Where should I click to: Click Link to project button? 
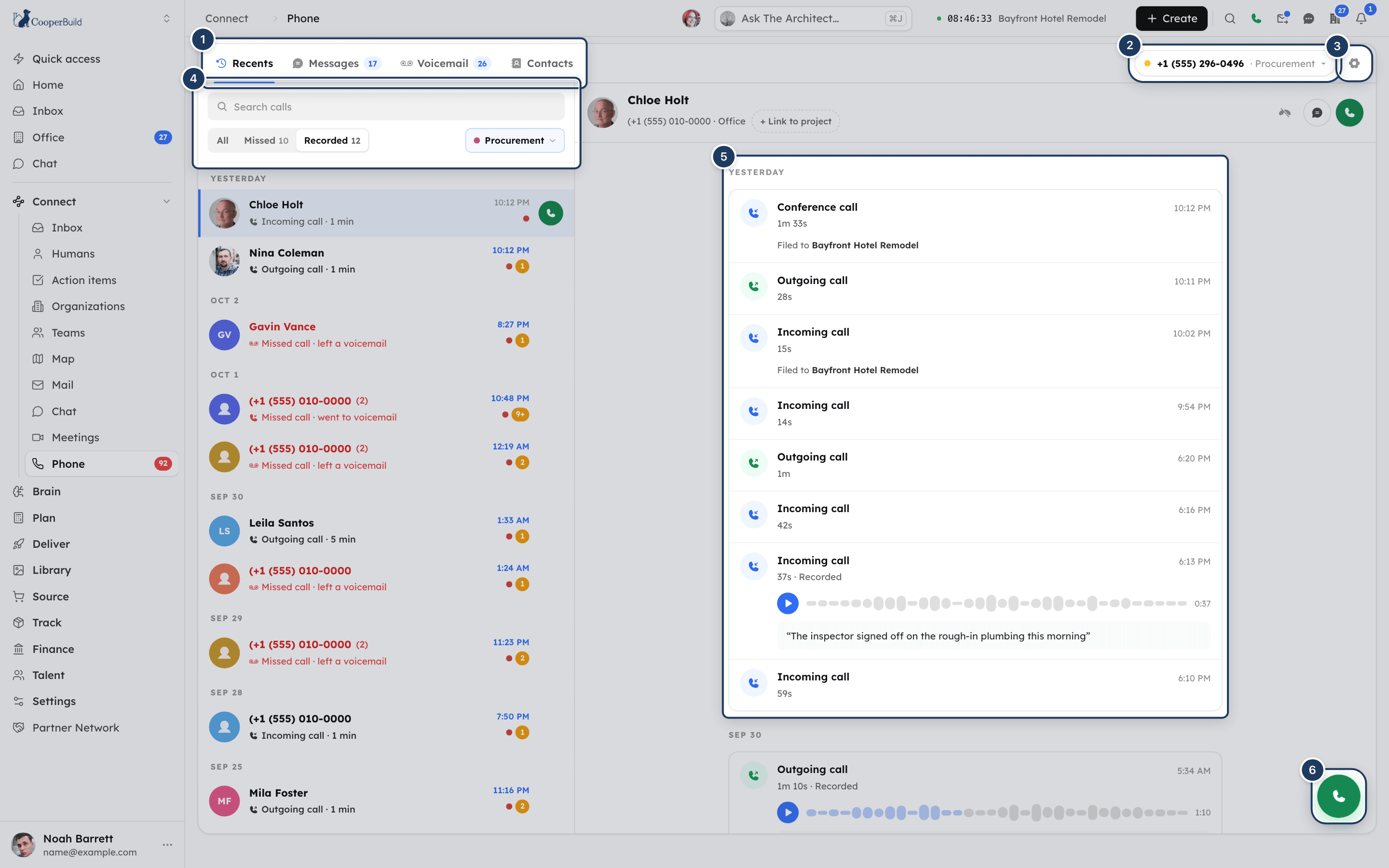(795, 121)
